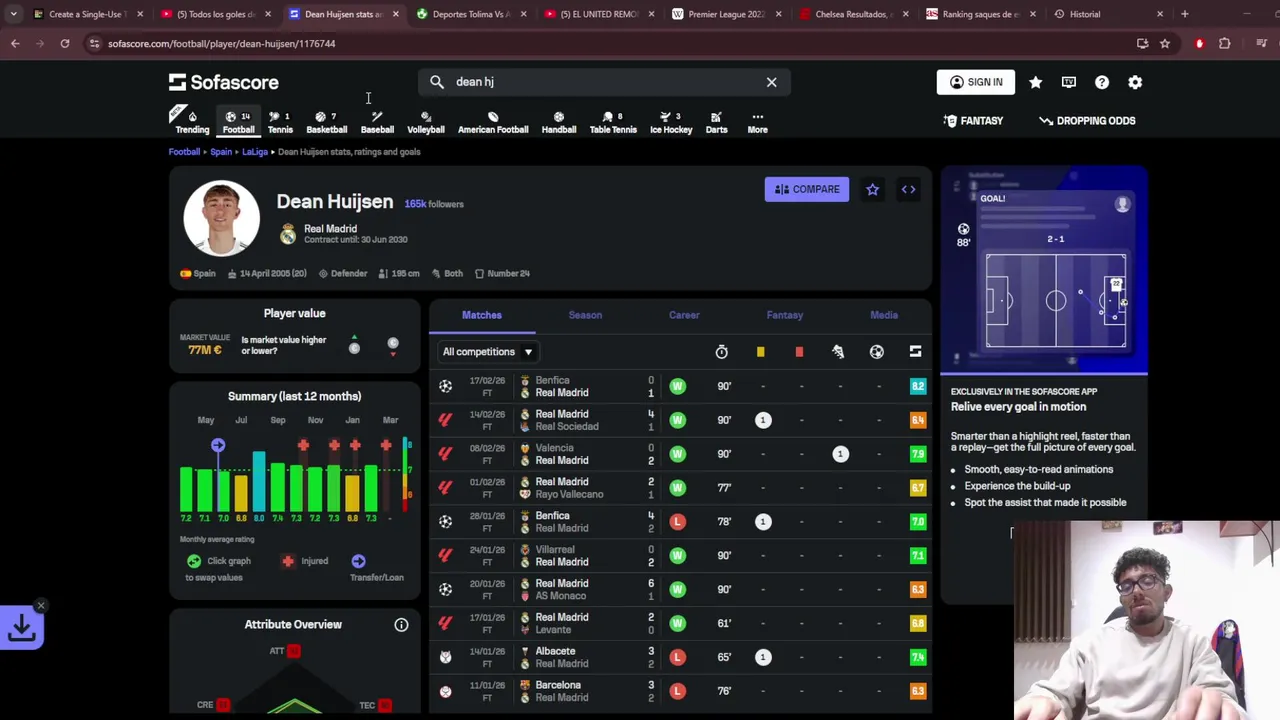This screenshot has height=720, width=1280.
Task: Select the Tennis sport icon
Action: pos(280,122)
